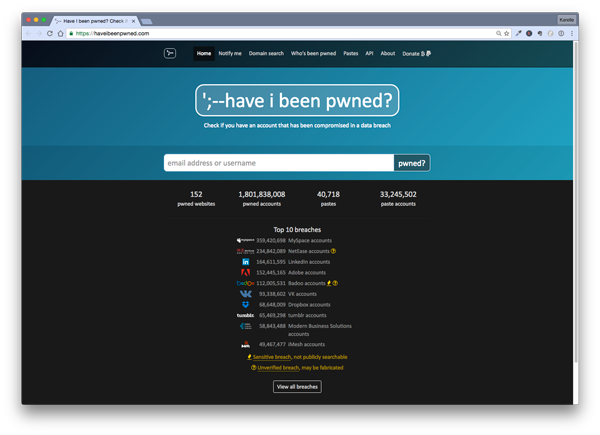Click the Dropbox logo icon

tap(246, 305)
